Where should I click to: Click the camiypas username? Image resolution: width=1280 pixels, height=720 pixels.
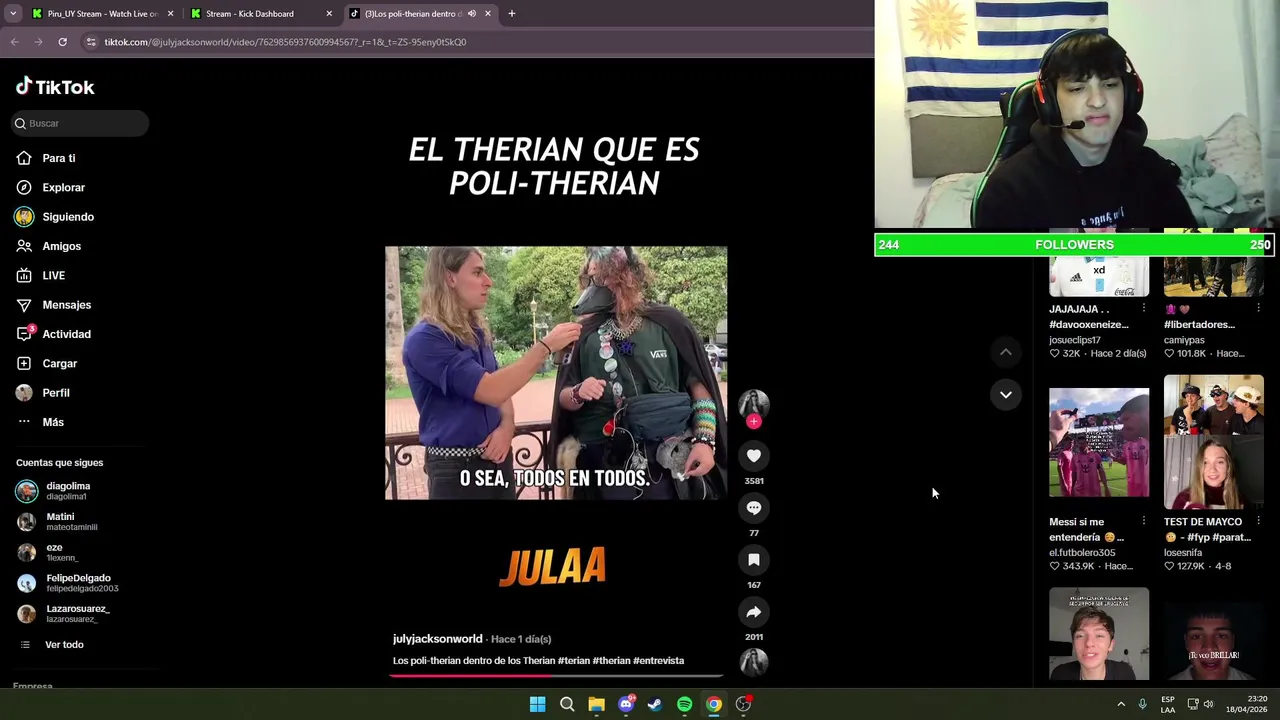1184,340
